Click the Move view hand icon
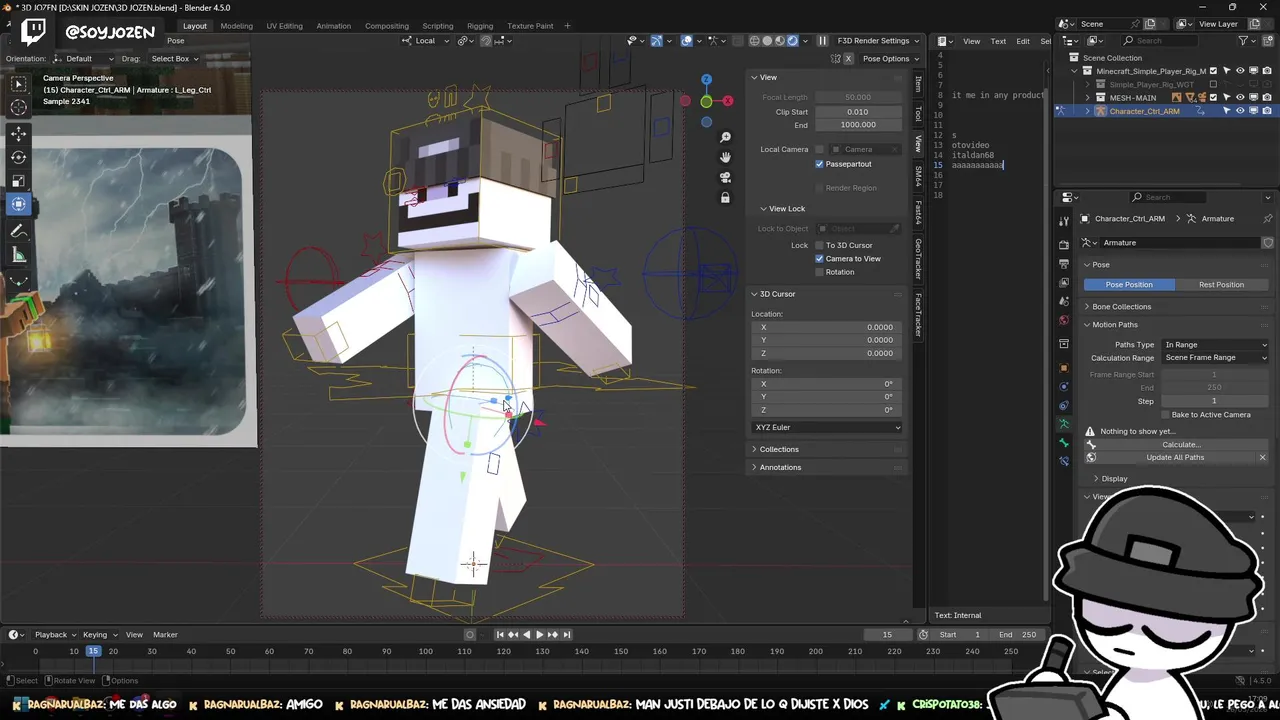Image resolution: width=1280 pixels, height=720 pixels. [725, 157]
